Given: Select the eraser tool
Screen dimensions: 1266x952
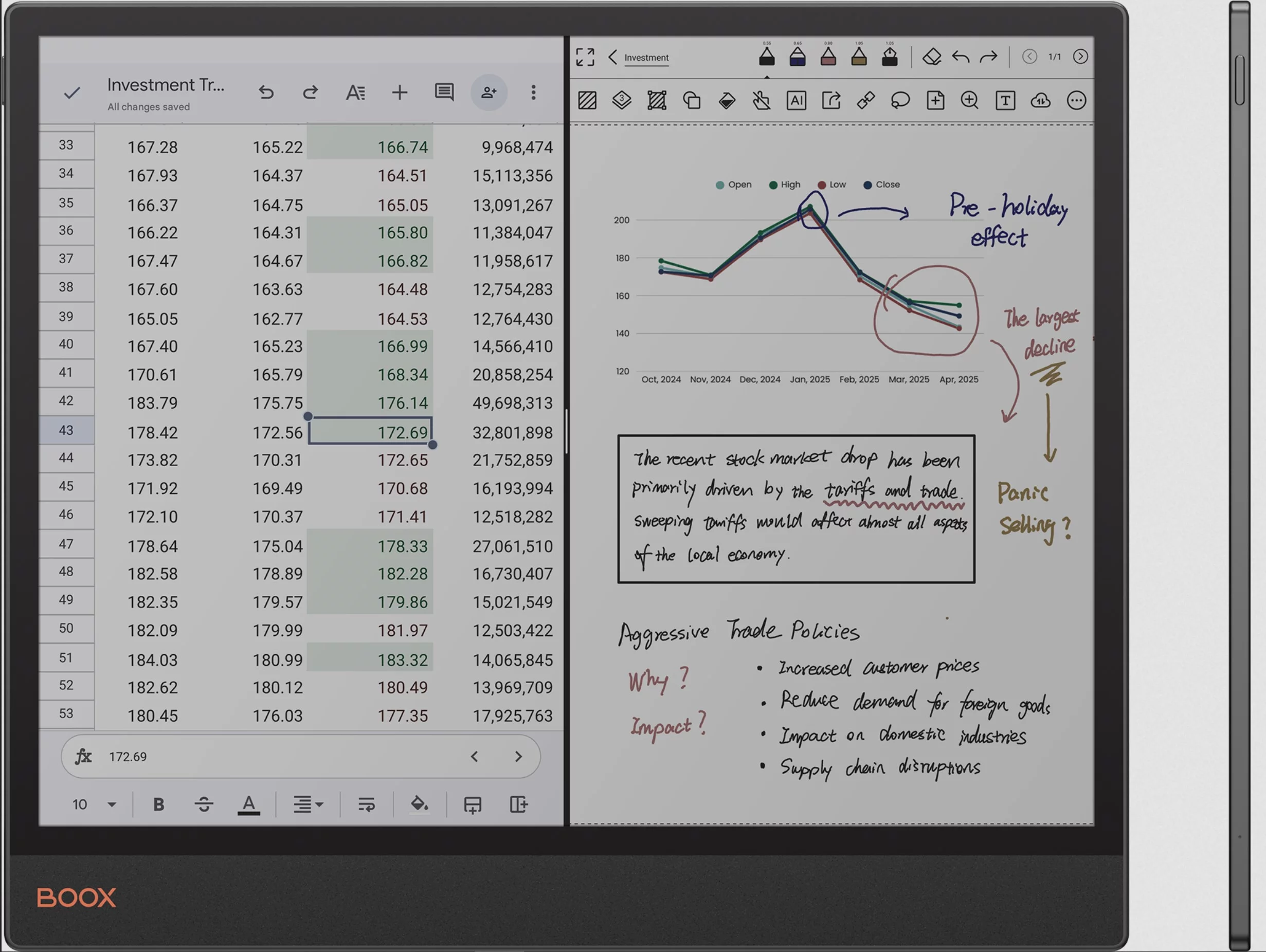Looking at the screenshot, I should click(x=932, y=57).
